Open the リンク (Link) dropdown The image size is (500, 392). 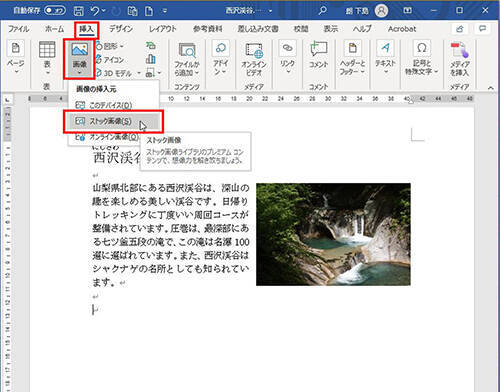pyautogui.click(x=287, y=57)
